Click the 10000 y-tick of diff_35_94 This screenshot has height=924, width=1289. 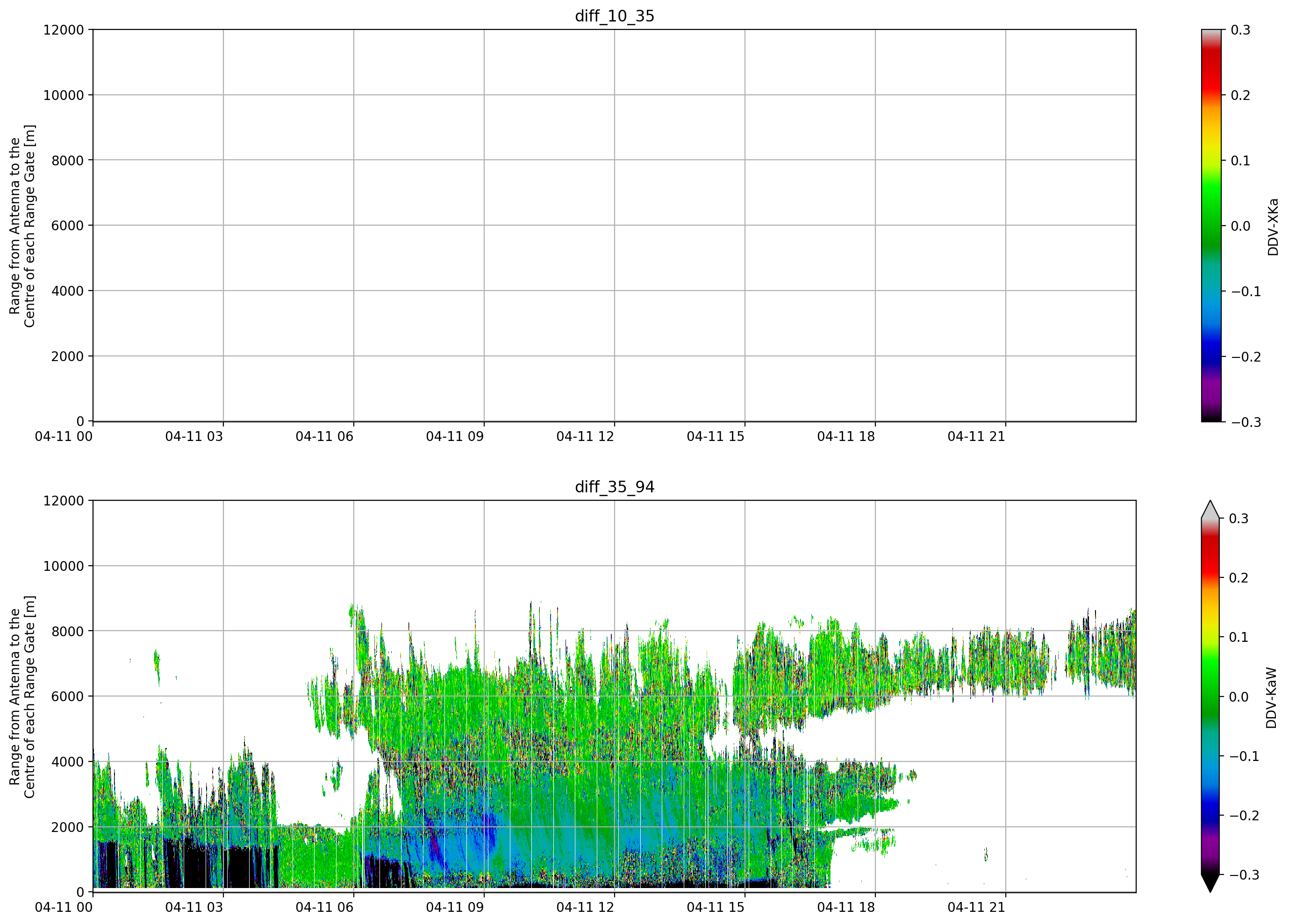coord(64,566)
